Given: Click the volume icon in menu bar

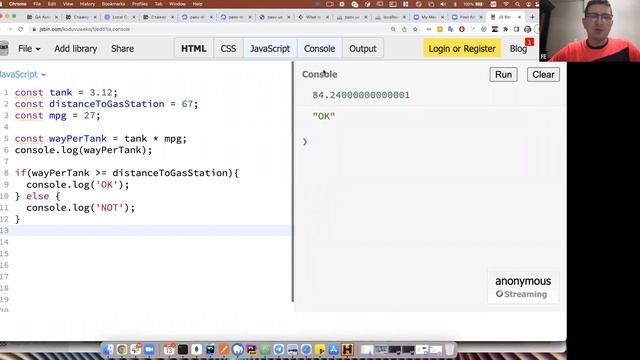Looking at the screenshot, I should pyautogui.click(x=443, y=4).
